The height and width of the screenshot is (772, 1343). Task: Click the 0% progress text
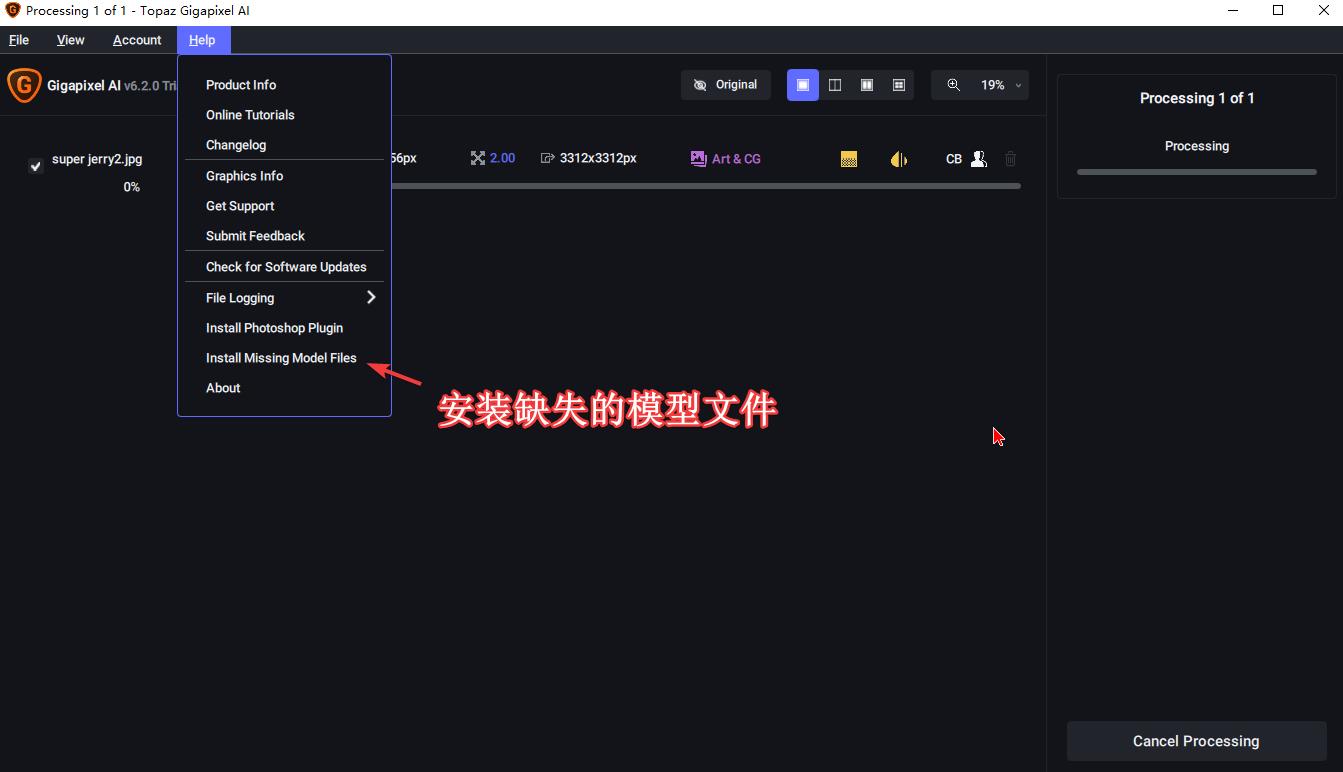click(132, 187)
